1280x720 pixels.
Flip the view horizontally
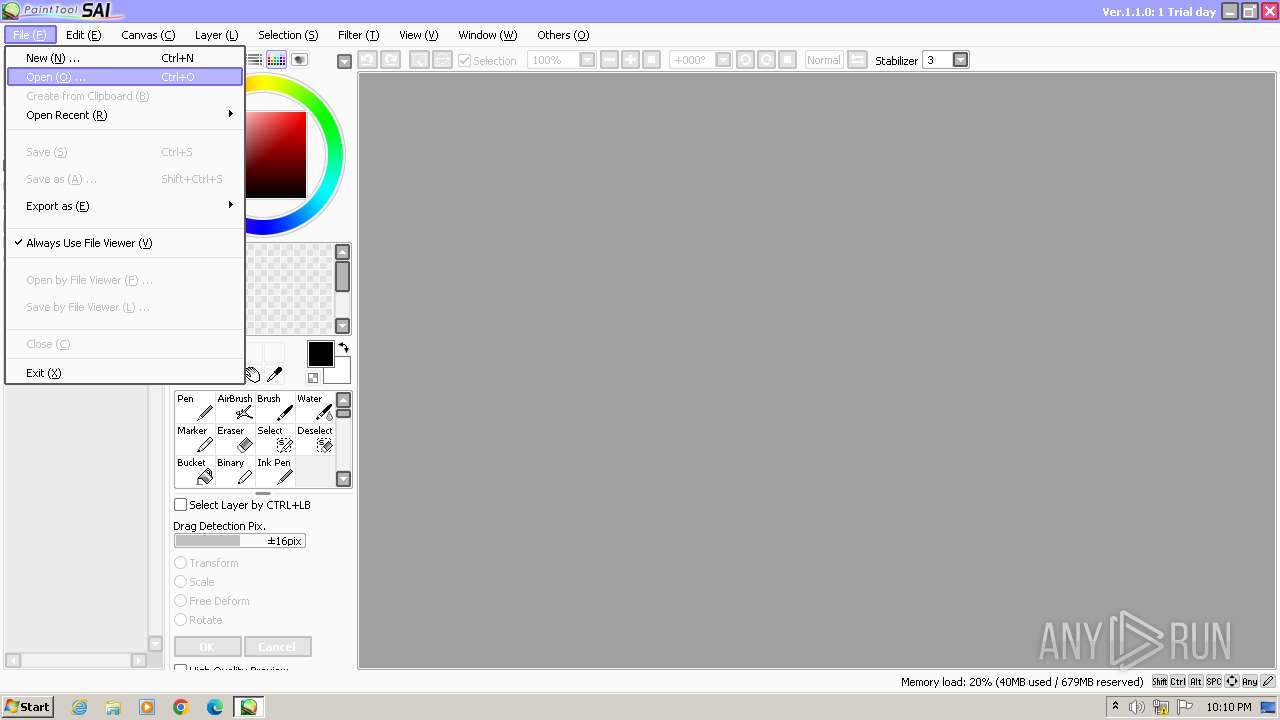tap(857, 60)
